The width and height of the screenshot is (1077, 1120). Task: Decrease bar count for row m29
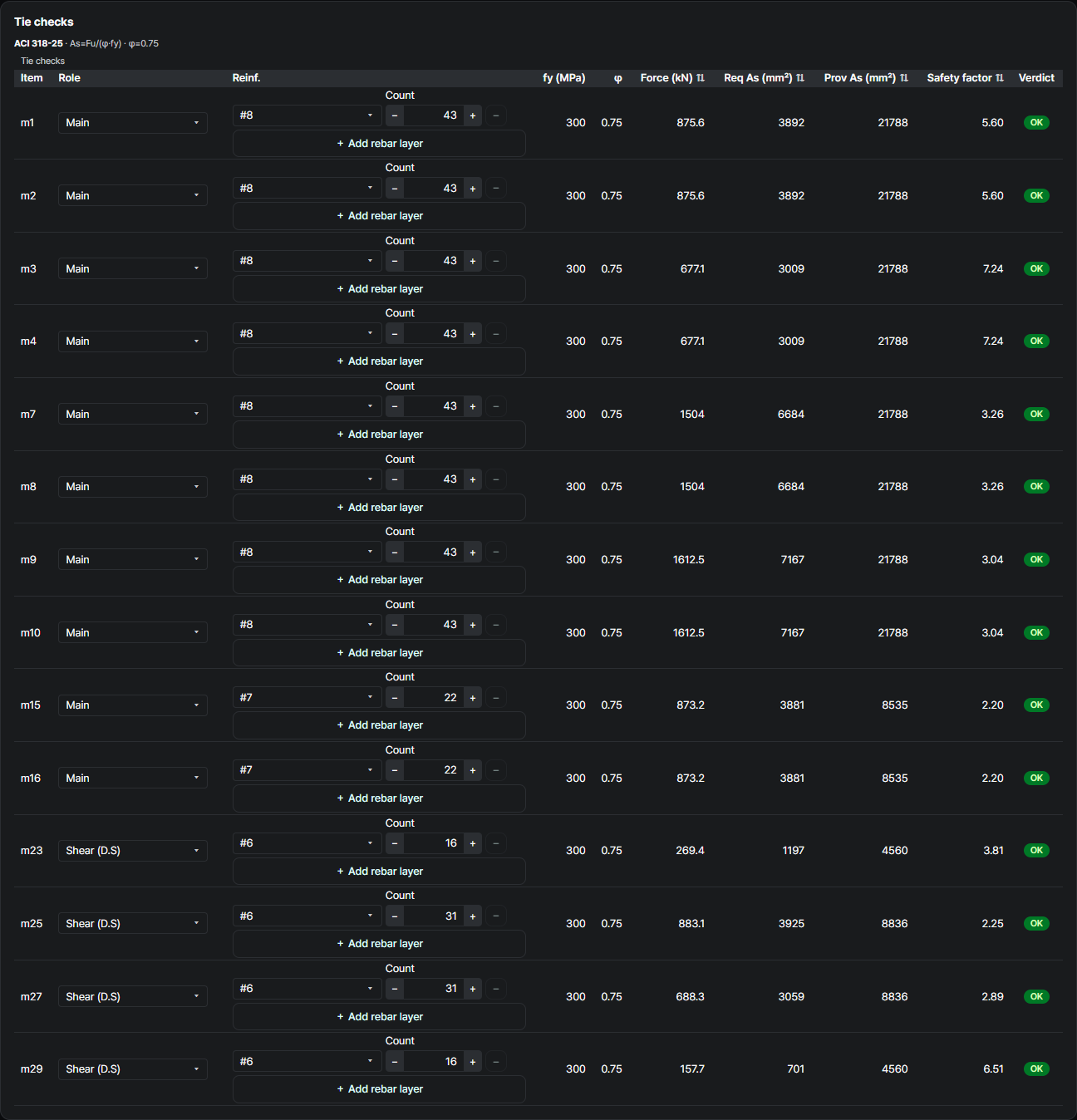pyautogui.click(x=395, y=1062)
